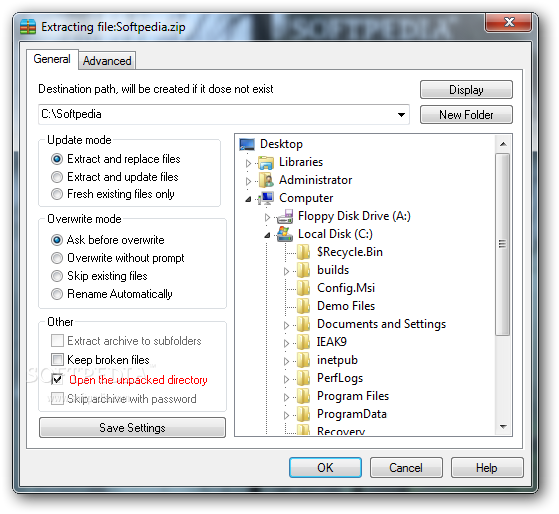Close the extracting dialog window
Viewport: 559px width, 514px height.
(x=509, y=22)
